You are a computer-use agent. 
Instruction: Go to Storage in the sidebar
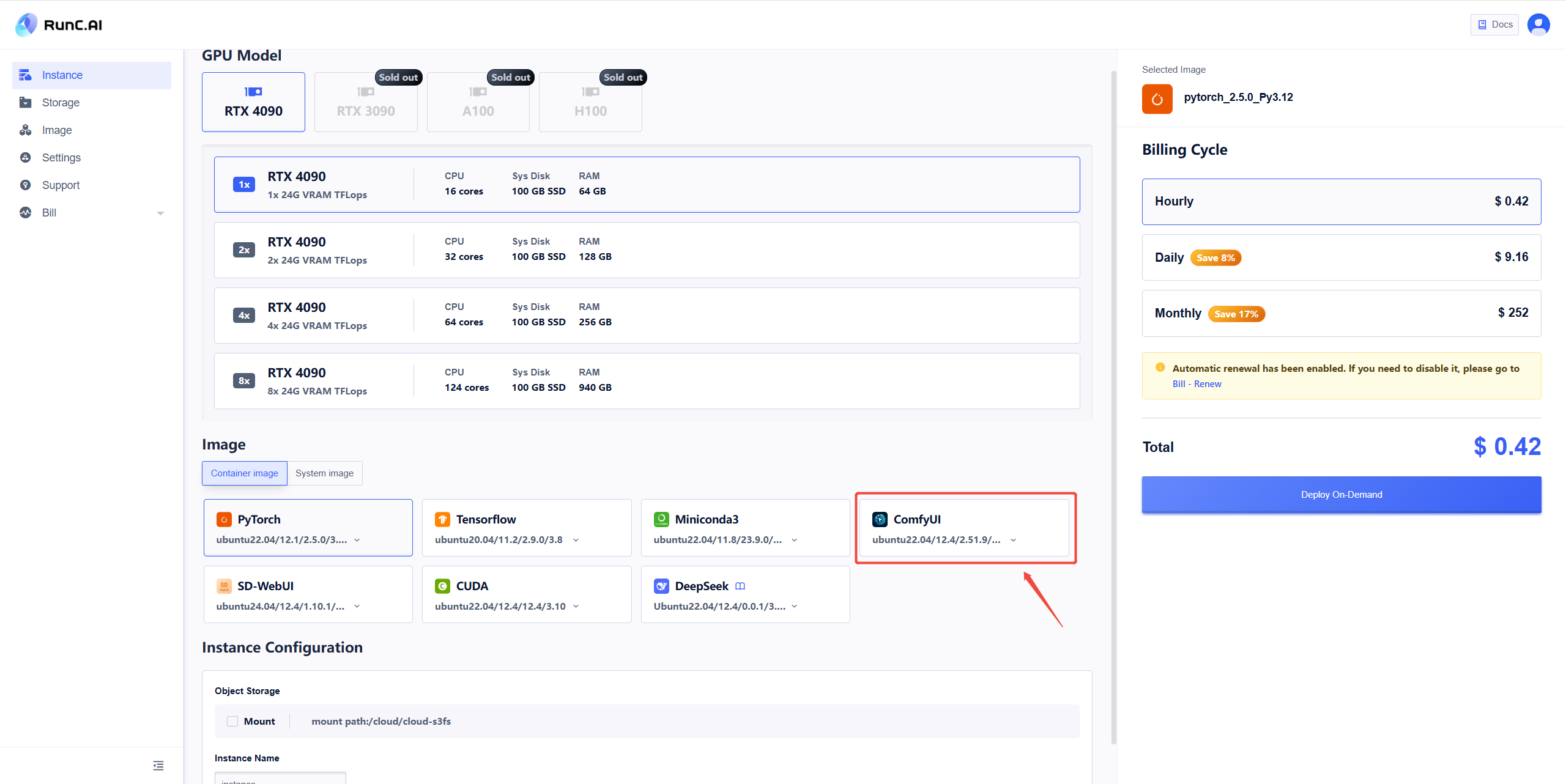tap(92, 103)
